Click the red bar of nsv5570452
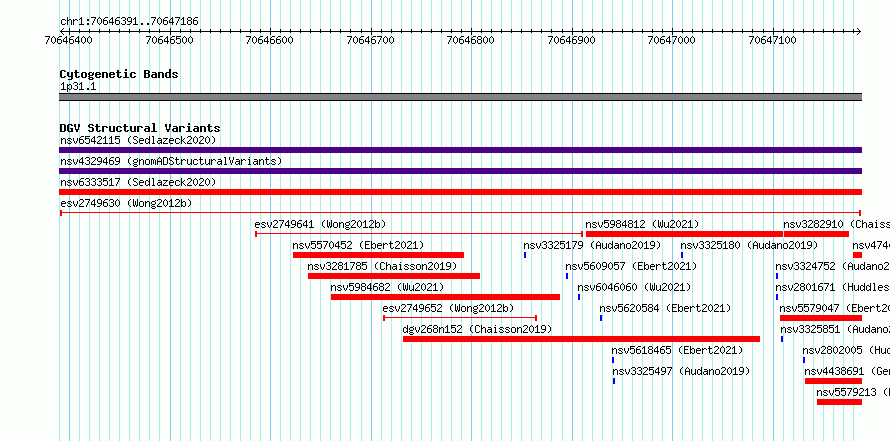 pos(379,255)
